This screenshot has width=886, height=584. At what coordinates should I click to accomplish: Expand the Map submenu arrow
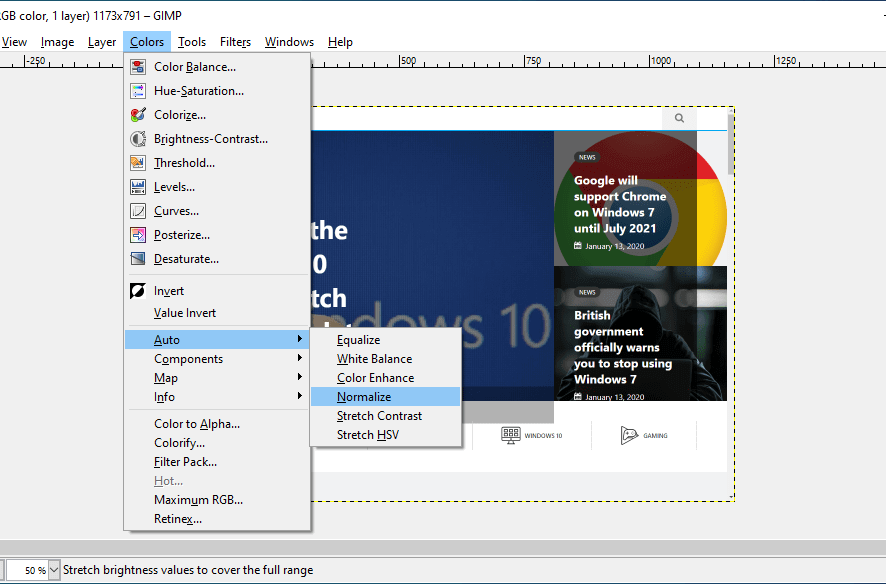coord(299,377)
